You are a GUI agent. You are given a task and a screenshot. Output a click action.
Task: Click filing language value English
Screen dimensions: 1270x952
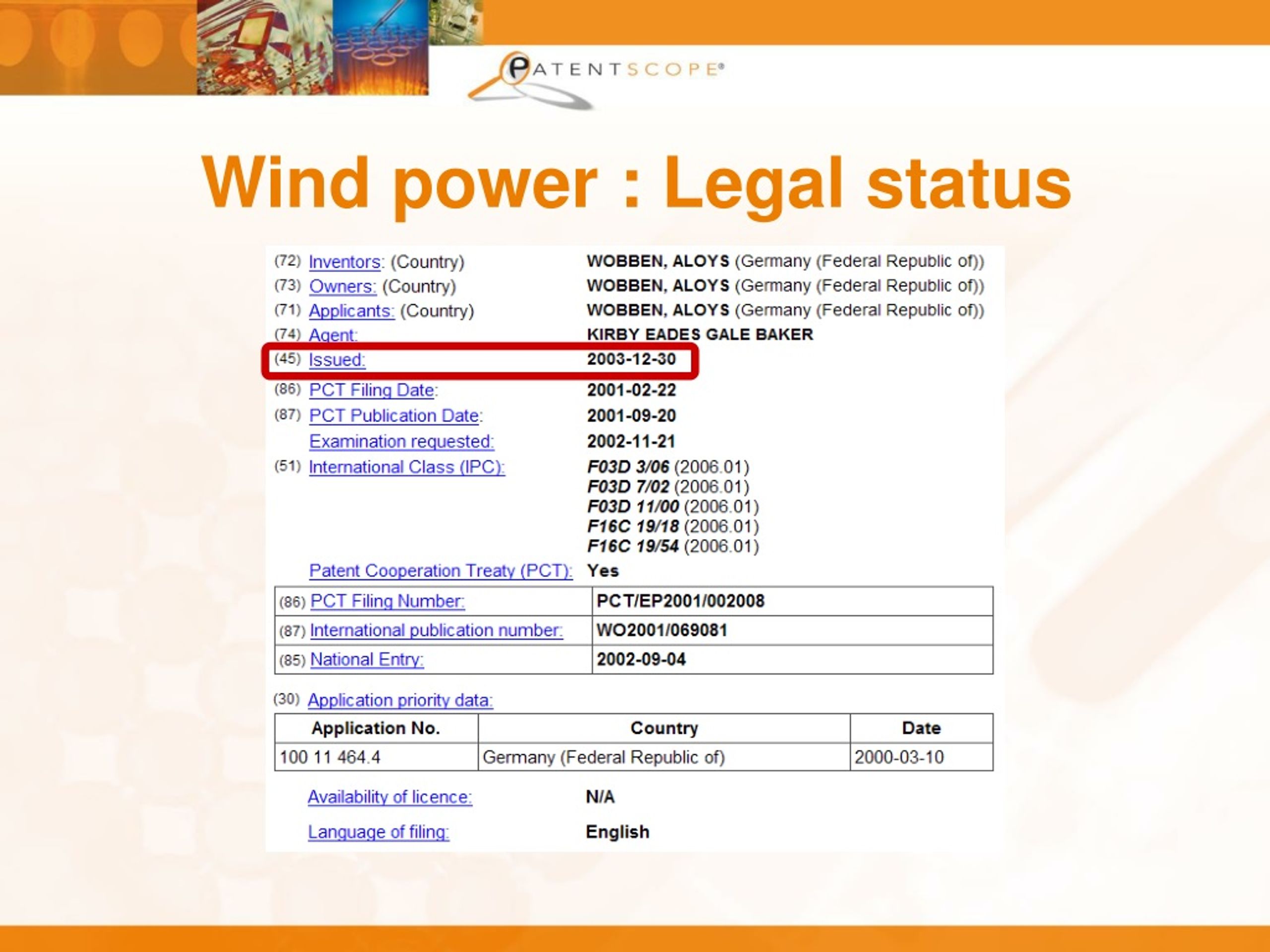click(x=617, y=832)
